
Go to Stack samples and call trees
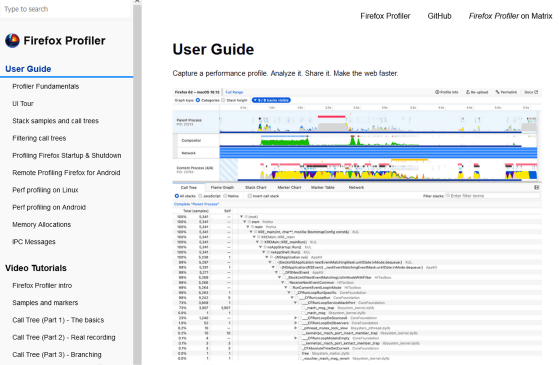55,121
